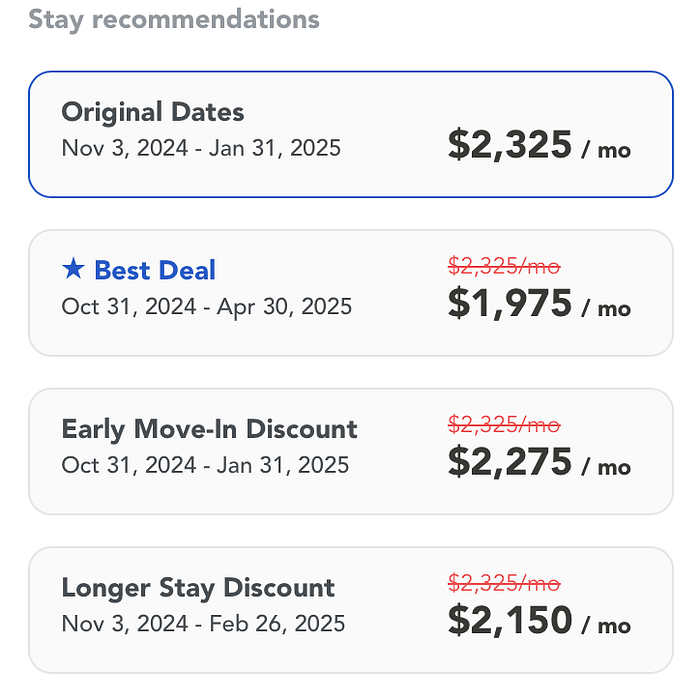This screenshot has height=699, width=700.
Task: Click dates Oct 31, 2024 - Jan 31, 2025
Action: point(205,464)
